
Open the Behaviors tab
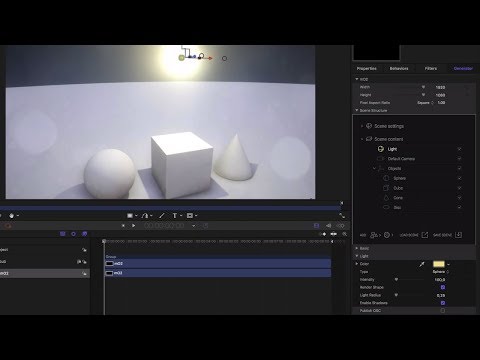[x=399, y=68]
